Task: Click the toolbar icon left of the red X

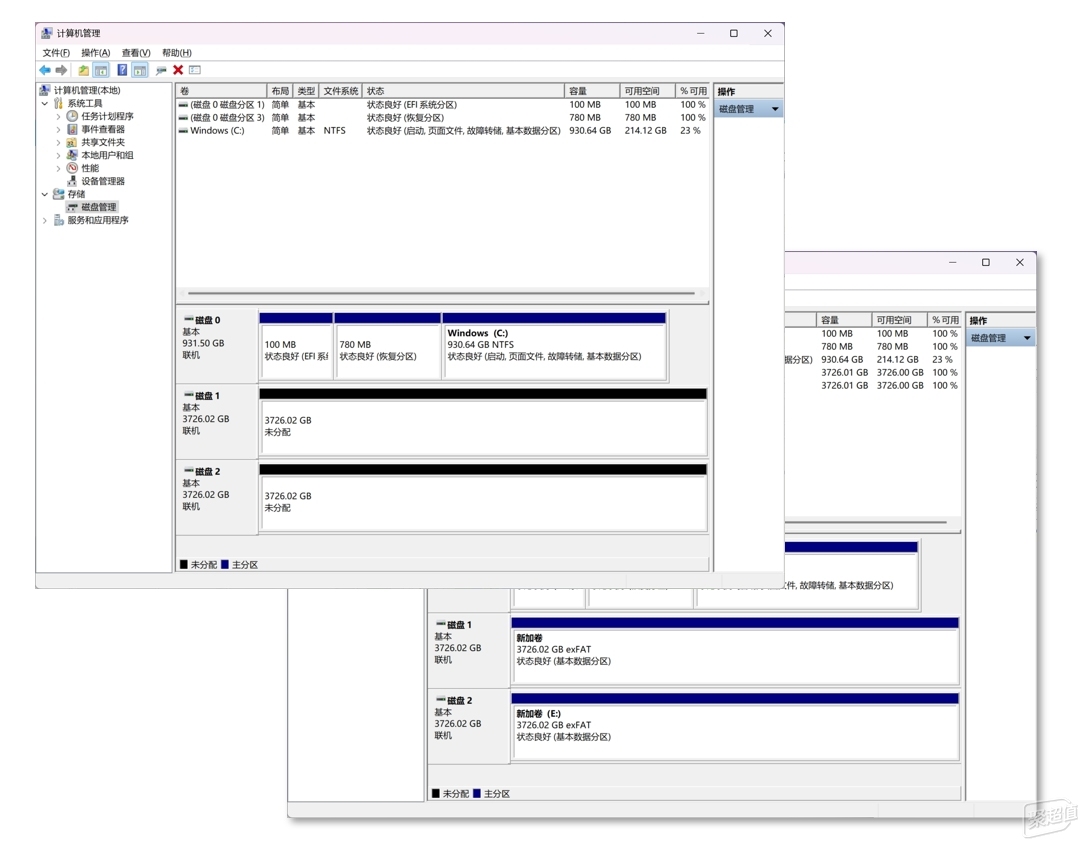Action: click(161, 70)
